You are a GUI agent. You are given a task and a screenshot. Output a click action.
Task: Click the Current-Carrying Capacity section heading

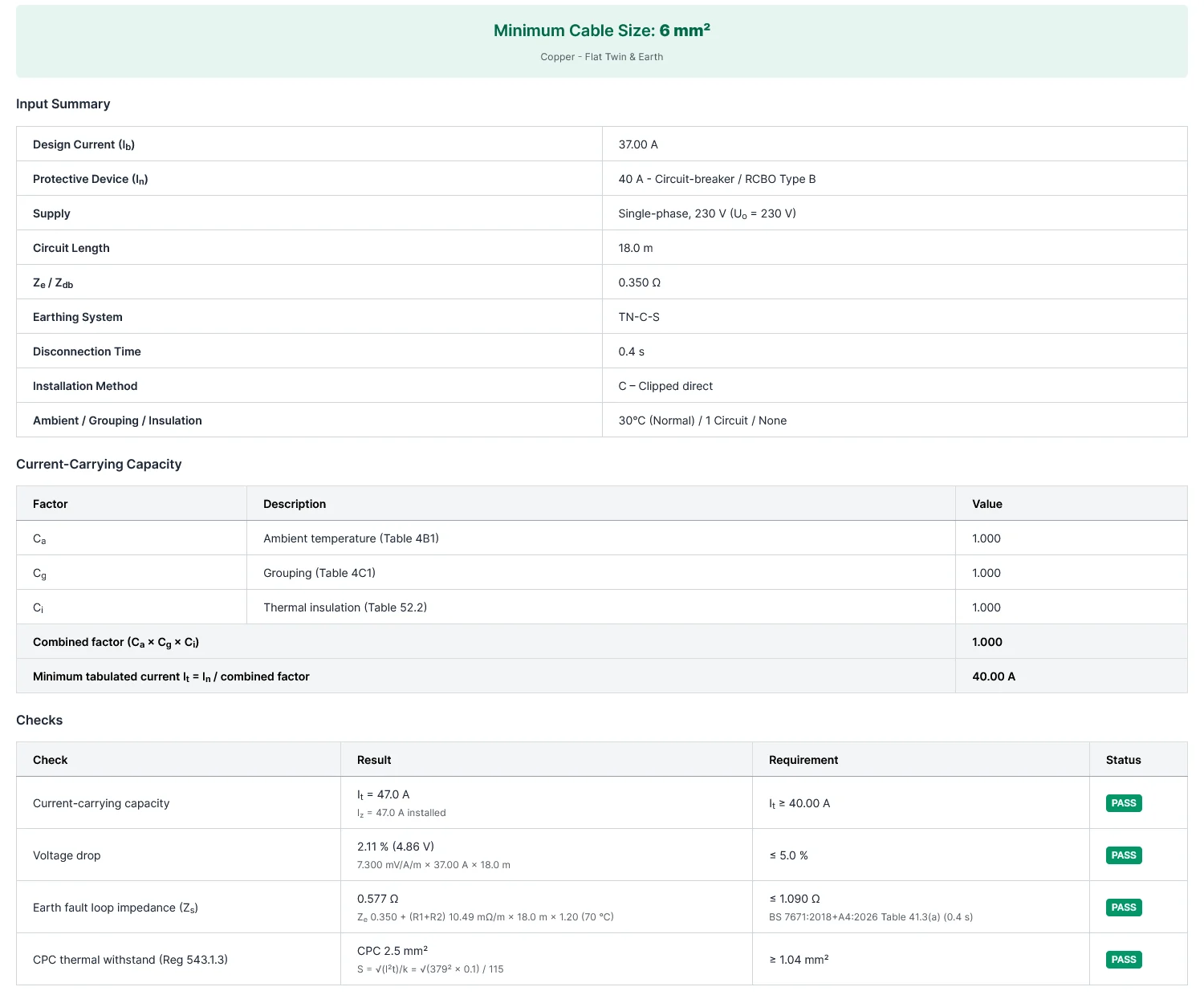(x=99, y=464)
